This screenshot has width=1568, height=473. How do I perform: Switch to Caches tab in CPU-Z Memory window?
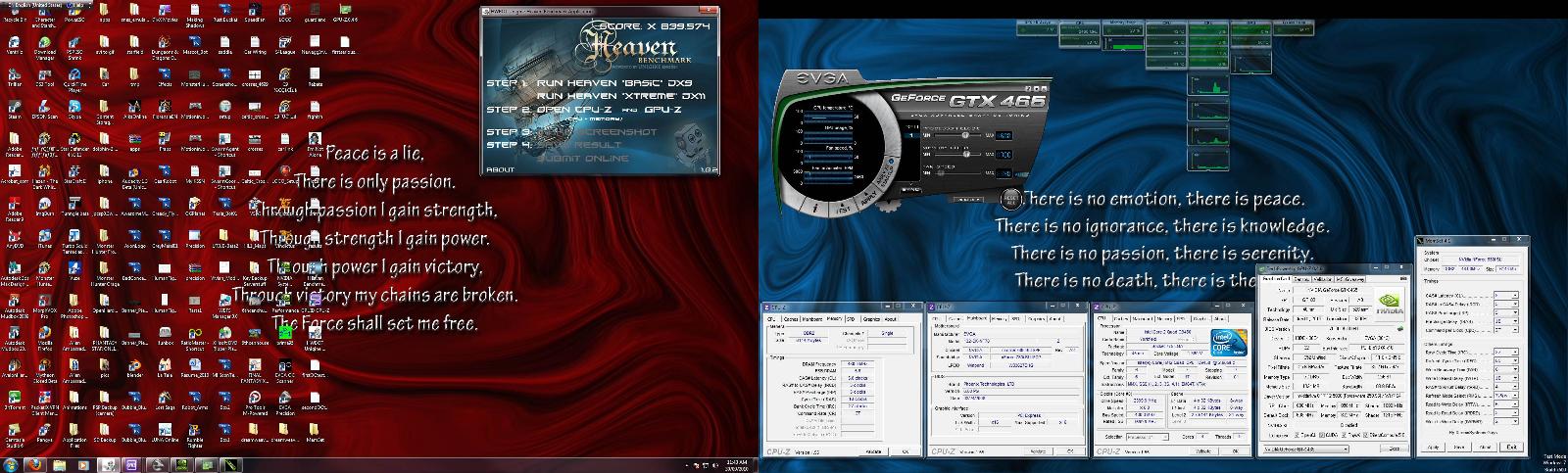click(791, 319)
